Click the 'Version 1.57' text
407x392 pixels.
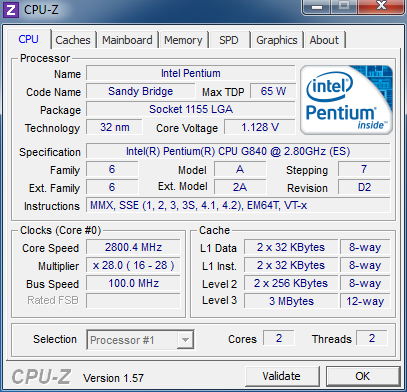point(113,378)
